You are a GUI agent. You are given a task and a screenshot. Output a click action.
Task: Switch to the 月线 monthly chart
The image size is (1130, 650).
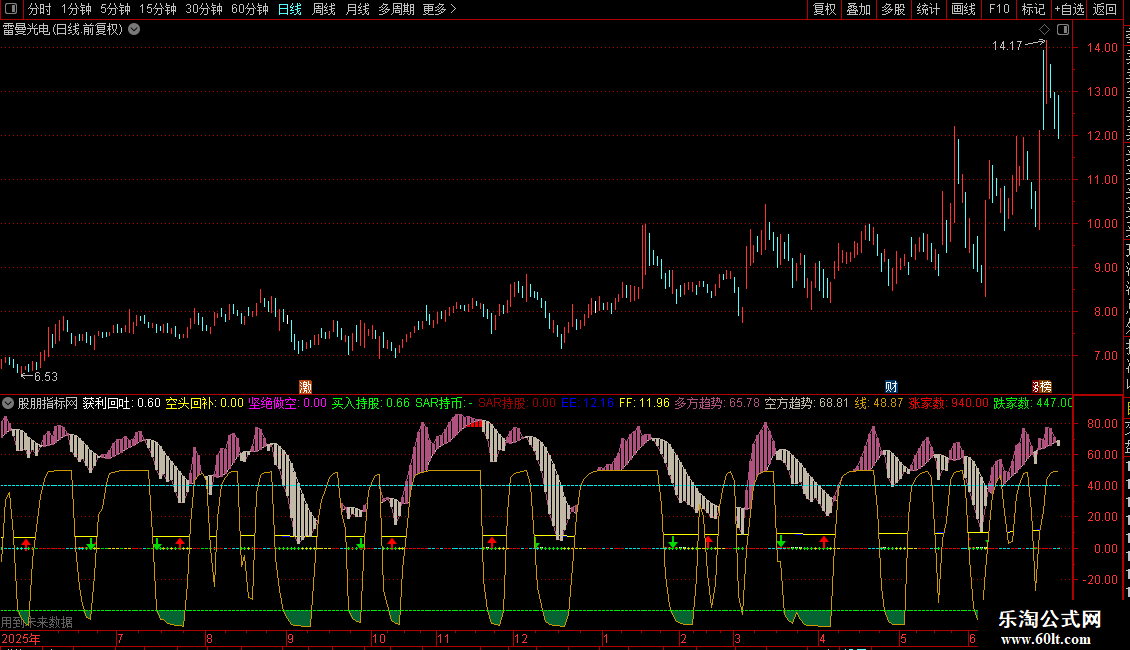point(357,9)
